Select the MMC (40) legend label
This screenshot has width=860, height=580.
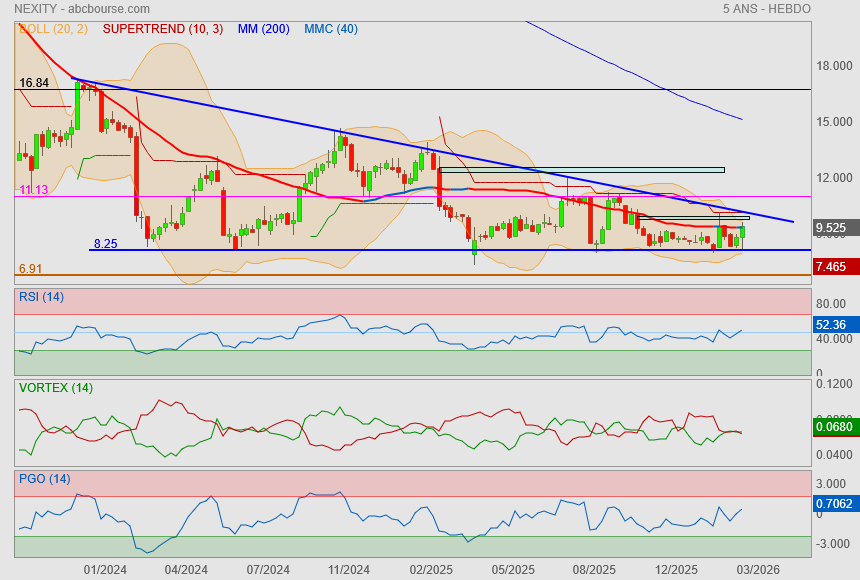[x=330, y=29]
